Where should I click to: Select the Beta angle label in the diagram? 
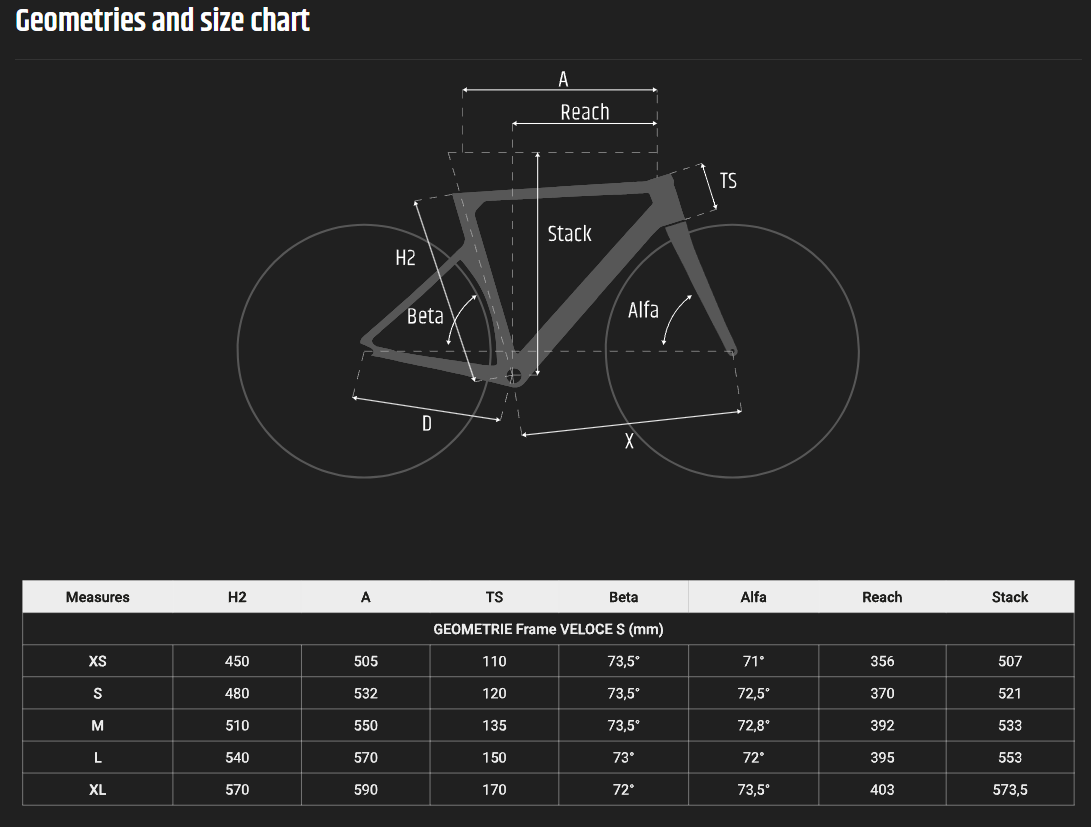(425, 316)
